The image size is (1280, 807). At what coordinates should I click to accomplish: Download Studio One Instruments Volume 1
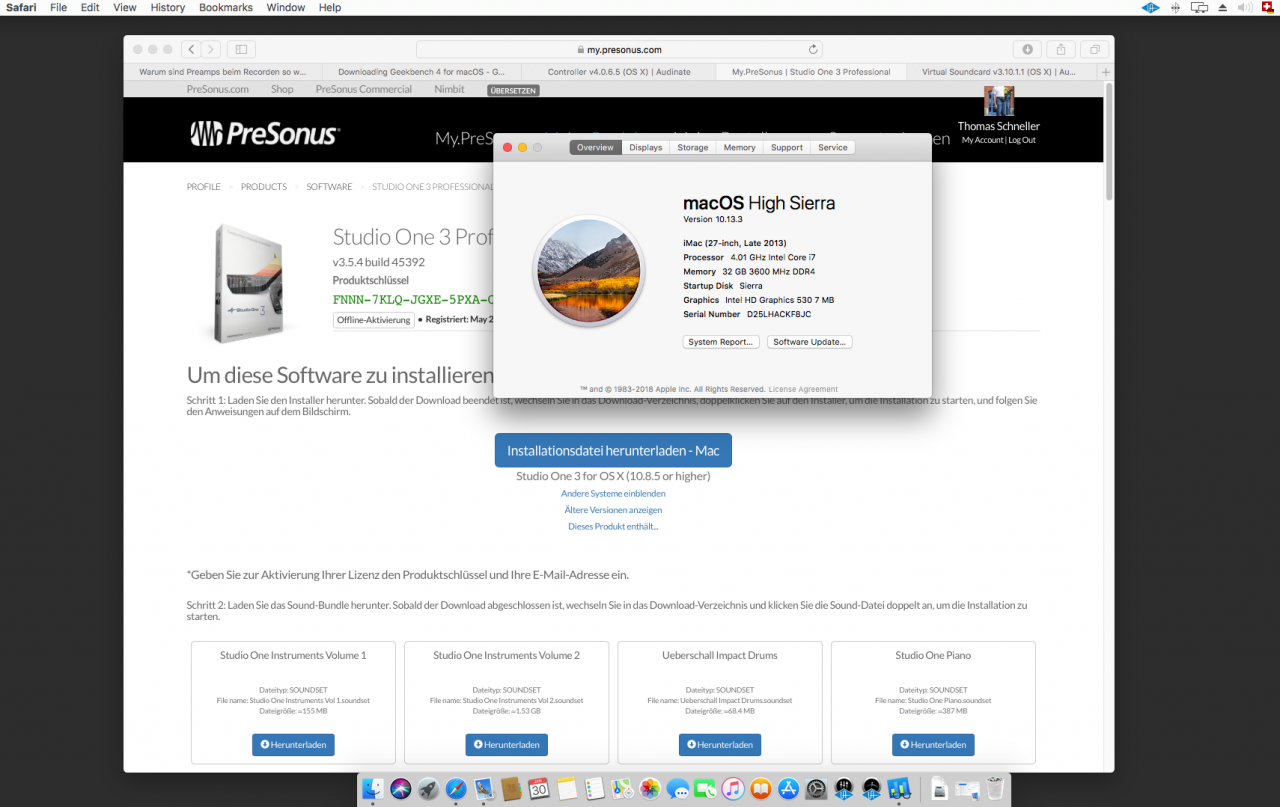(293, 744)
